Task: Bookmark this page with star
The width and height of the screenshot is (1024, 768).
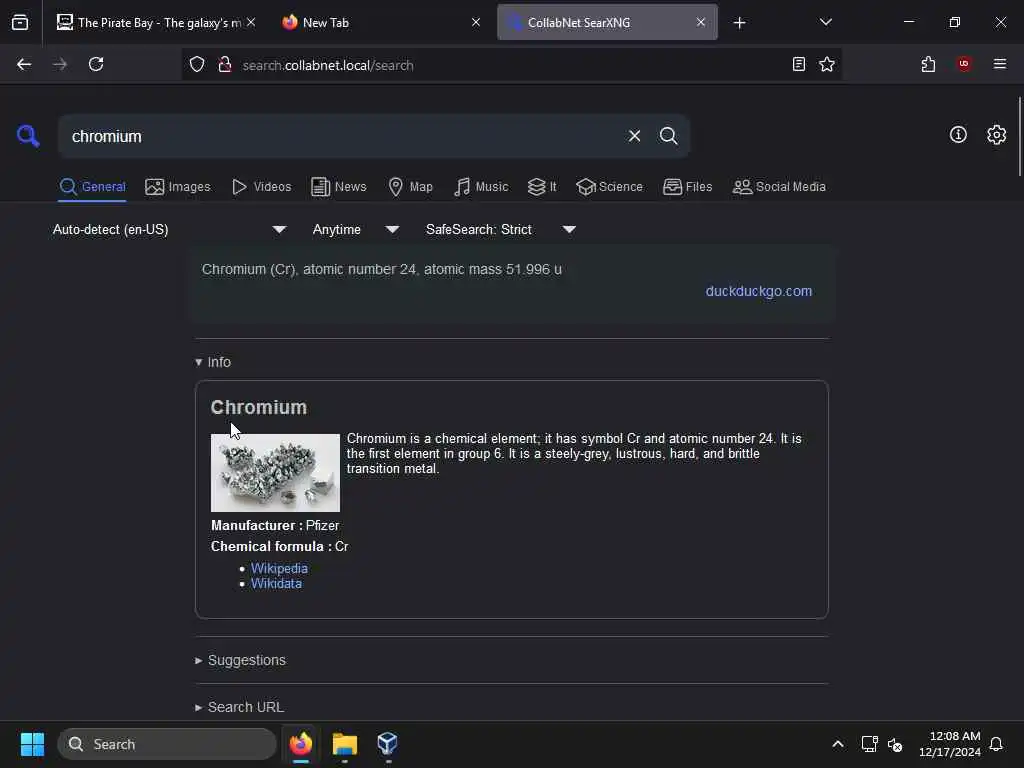Action: coord(827,64)
